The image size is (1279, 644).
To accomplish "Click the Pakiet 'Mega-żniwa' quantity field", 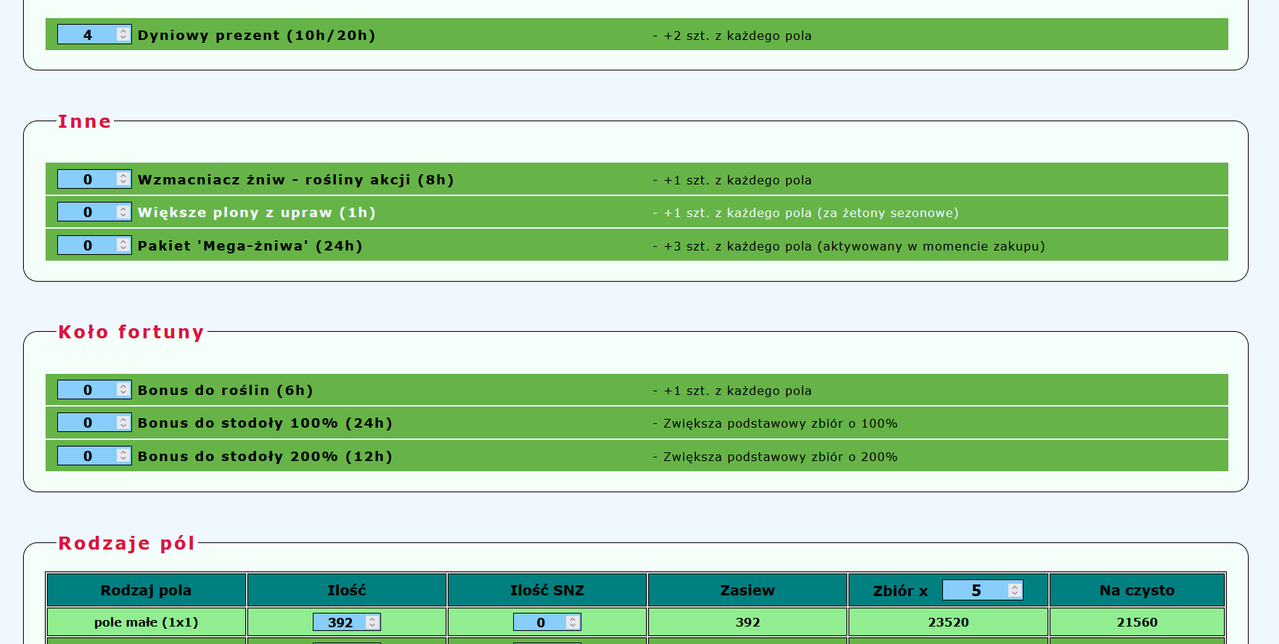I will pos(94,245).
